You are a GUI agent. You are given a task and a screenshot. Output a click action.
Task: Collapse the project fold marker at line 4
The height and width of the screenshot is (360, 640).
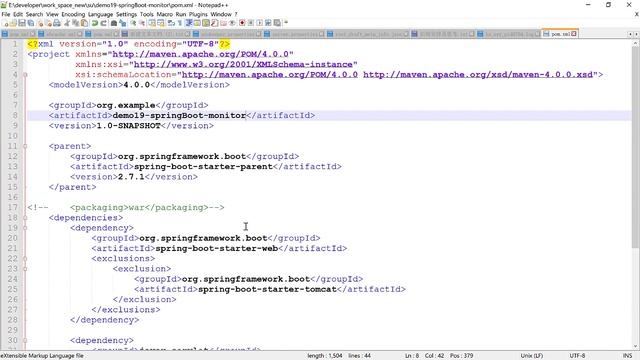[25, 75]
